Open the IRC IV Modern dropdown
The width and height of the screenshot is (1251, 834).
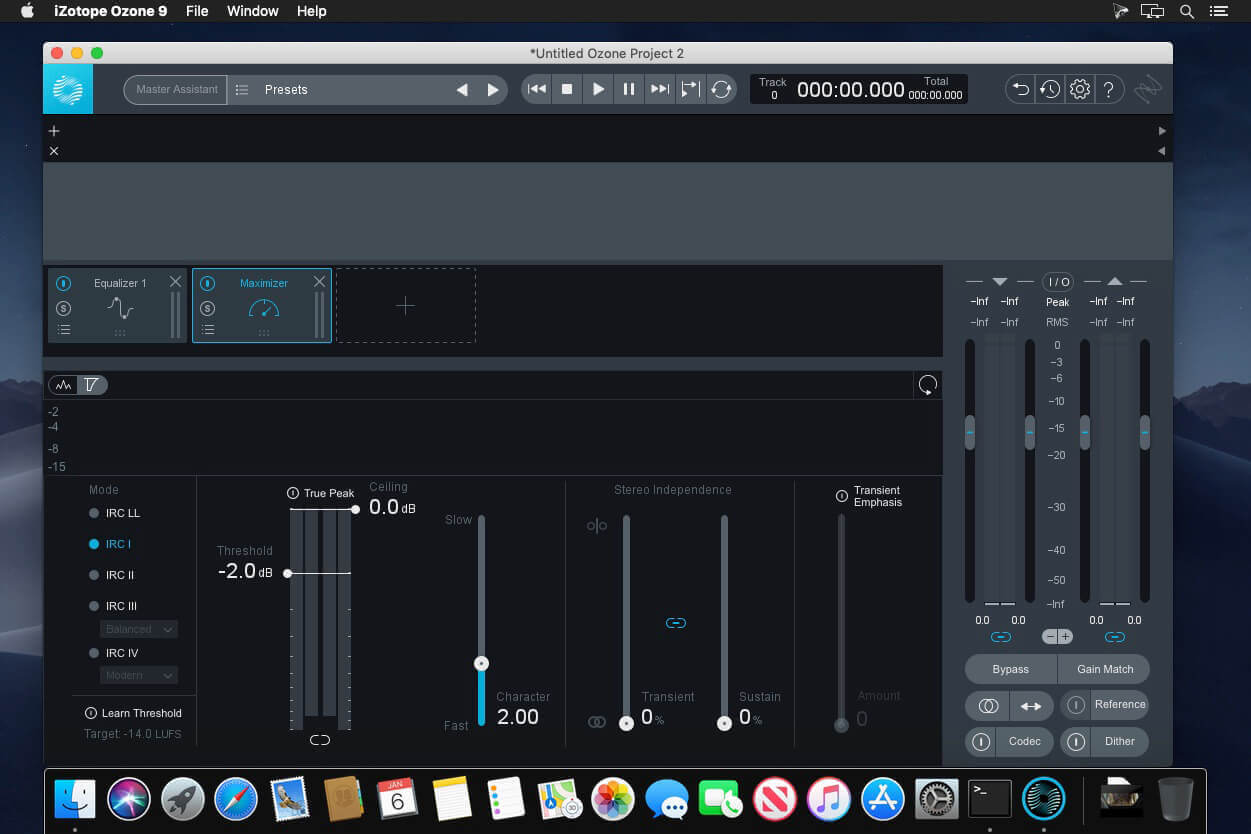139,675
